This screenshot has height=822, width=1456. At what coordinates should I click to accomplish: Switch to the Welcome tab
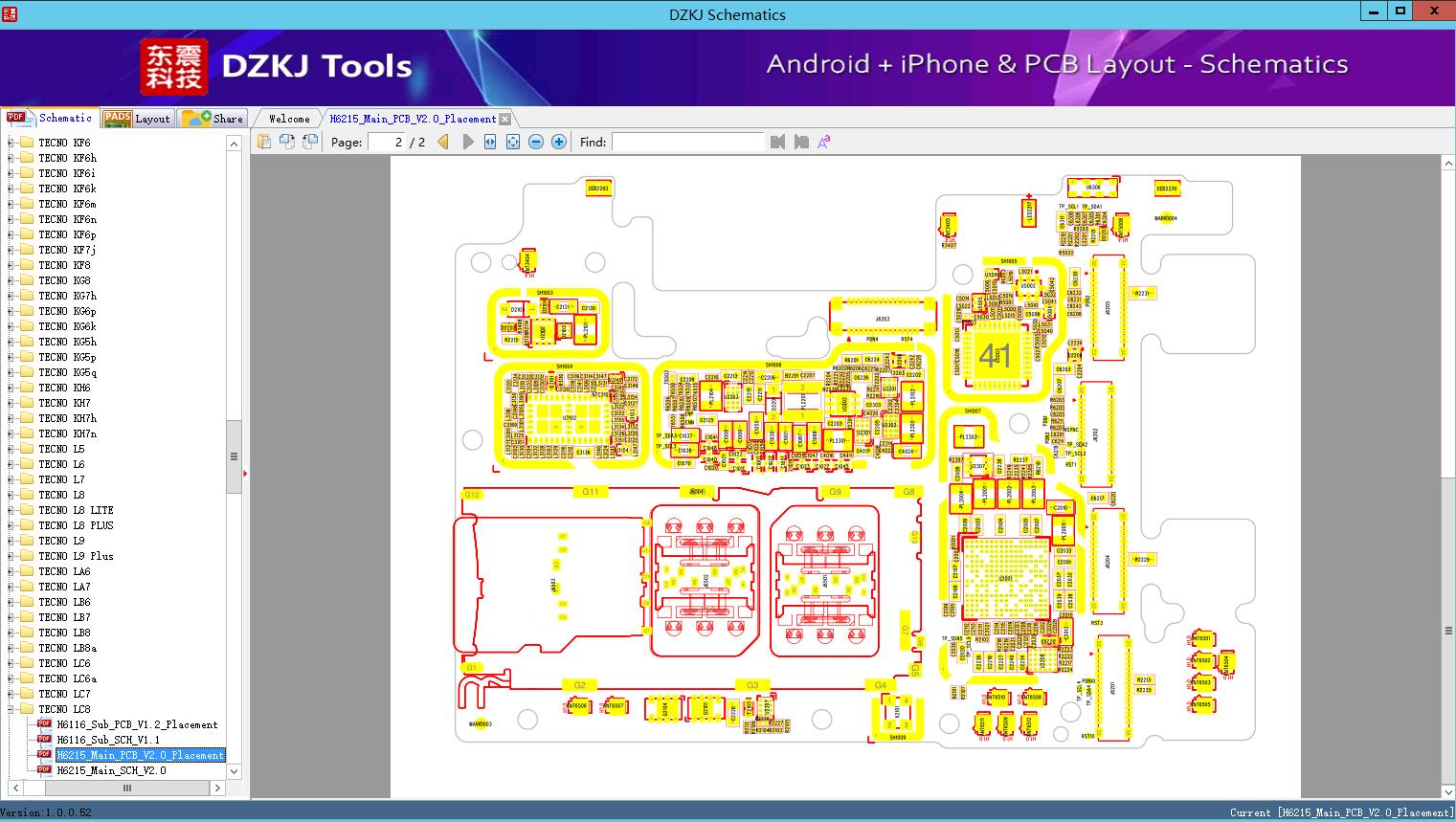coord(289,119)
